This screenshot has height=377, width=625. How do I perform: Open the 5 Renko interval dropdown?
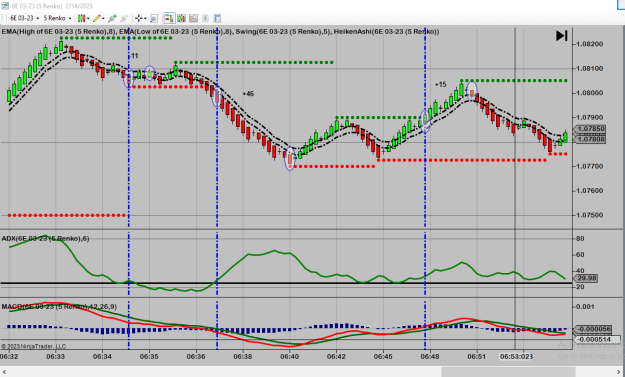click(57, 18)
